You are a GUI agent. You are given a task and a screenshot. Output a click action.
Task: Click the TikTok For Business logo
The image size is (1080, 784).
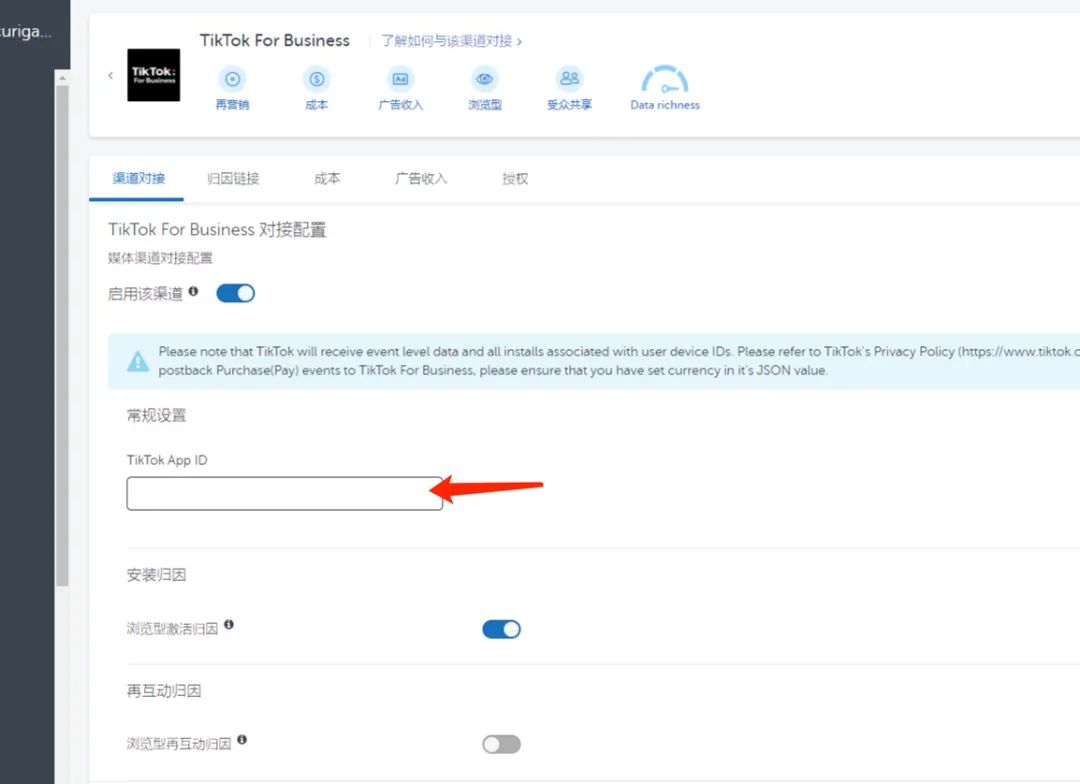coord(154,75)
